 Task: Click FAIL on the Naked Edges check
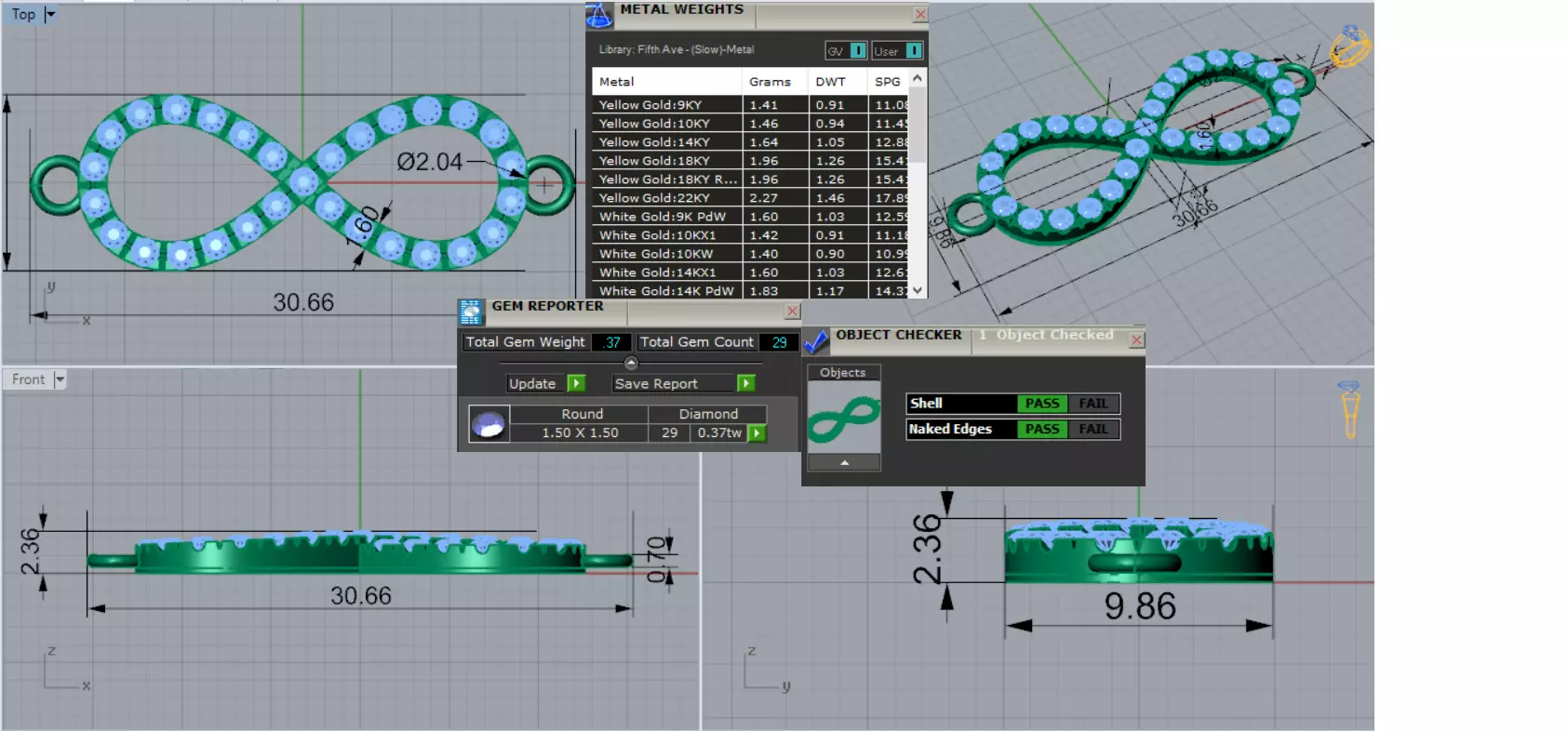coord(1093,429)
